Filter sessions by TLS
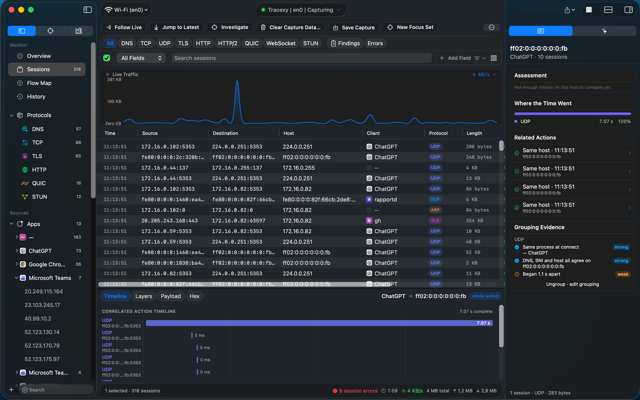 (183, 43)
